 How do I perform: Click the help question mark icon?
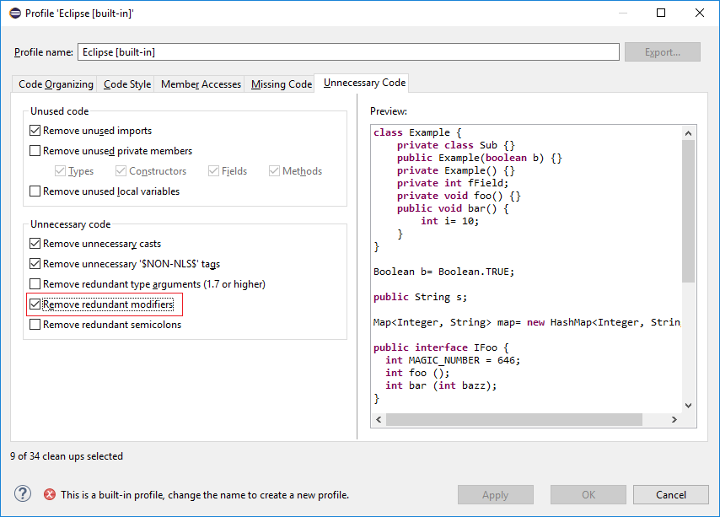(22, 494)
